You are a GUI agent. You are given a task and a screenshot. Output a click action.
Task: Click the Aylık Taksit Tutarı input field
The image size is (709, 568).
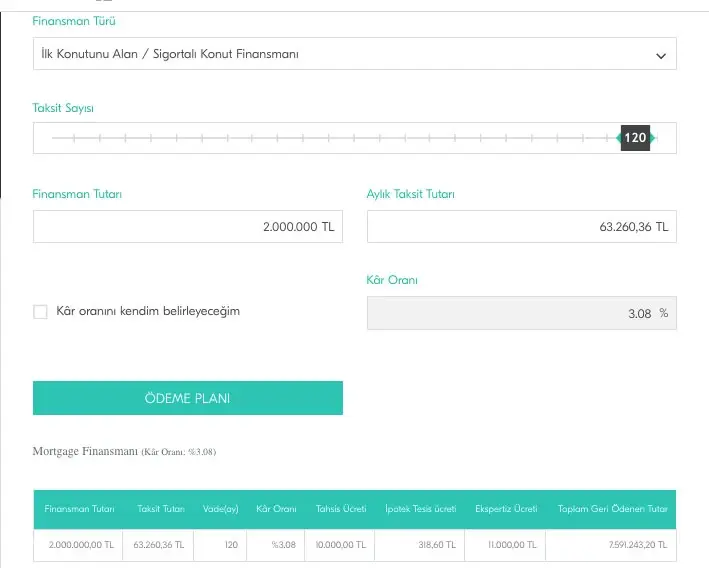521,227
